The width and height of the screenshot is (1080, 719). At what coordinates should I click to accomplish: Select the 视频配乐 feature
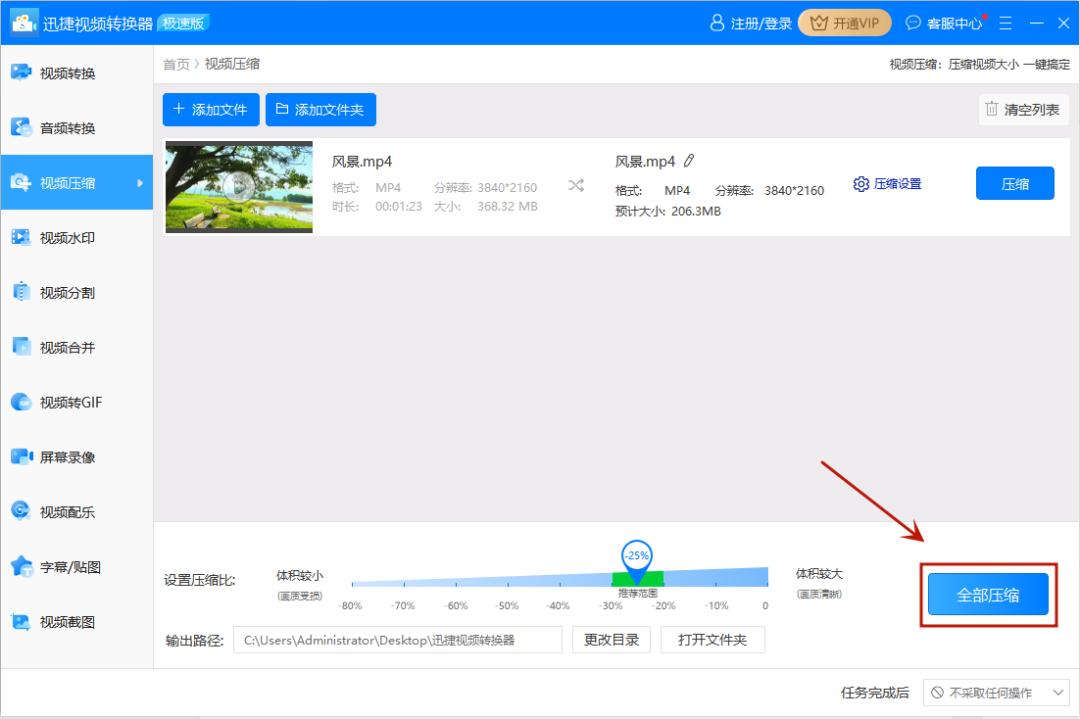point(60,513)
